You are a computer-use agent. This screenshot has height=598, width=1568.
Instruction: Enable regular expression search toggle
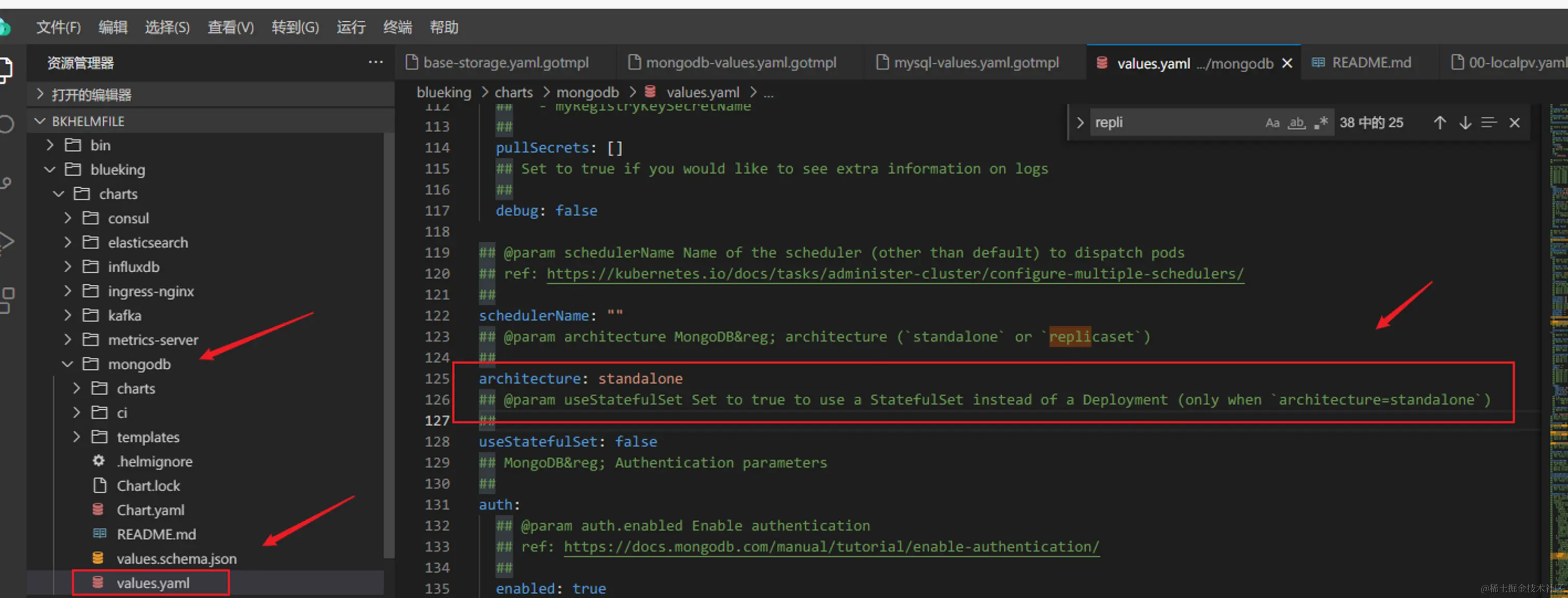1320,122
